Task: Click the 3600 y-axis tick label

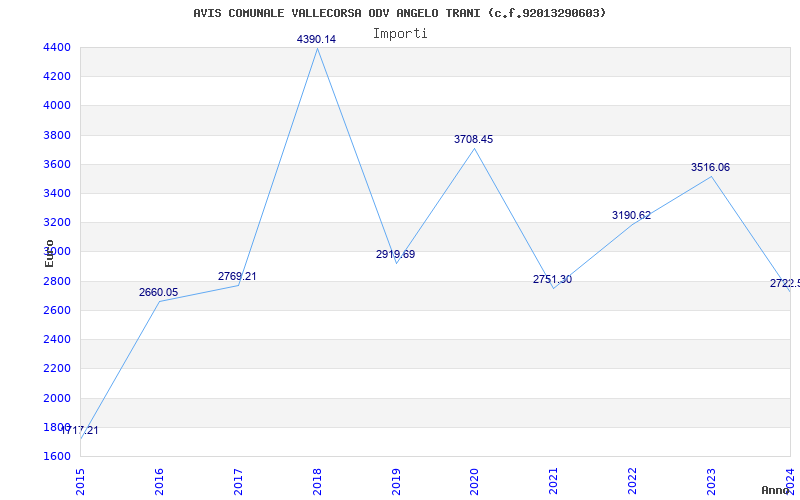Action: click(57, 164)
